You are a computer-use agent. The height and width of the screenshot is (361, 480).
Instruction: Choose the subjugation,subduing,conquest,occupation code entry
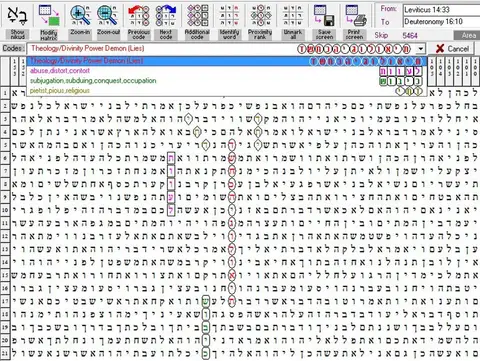pyautogui.click(x=227, y=81)
